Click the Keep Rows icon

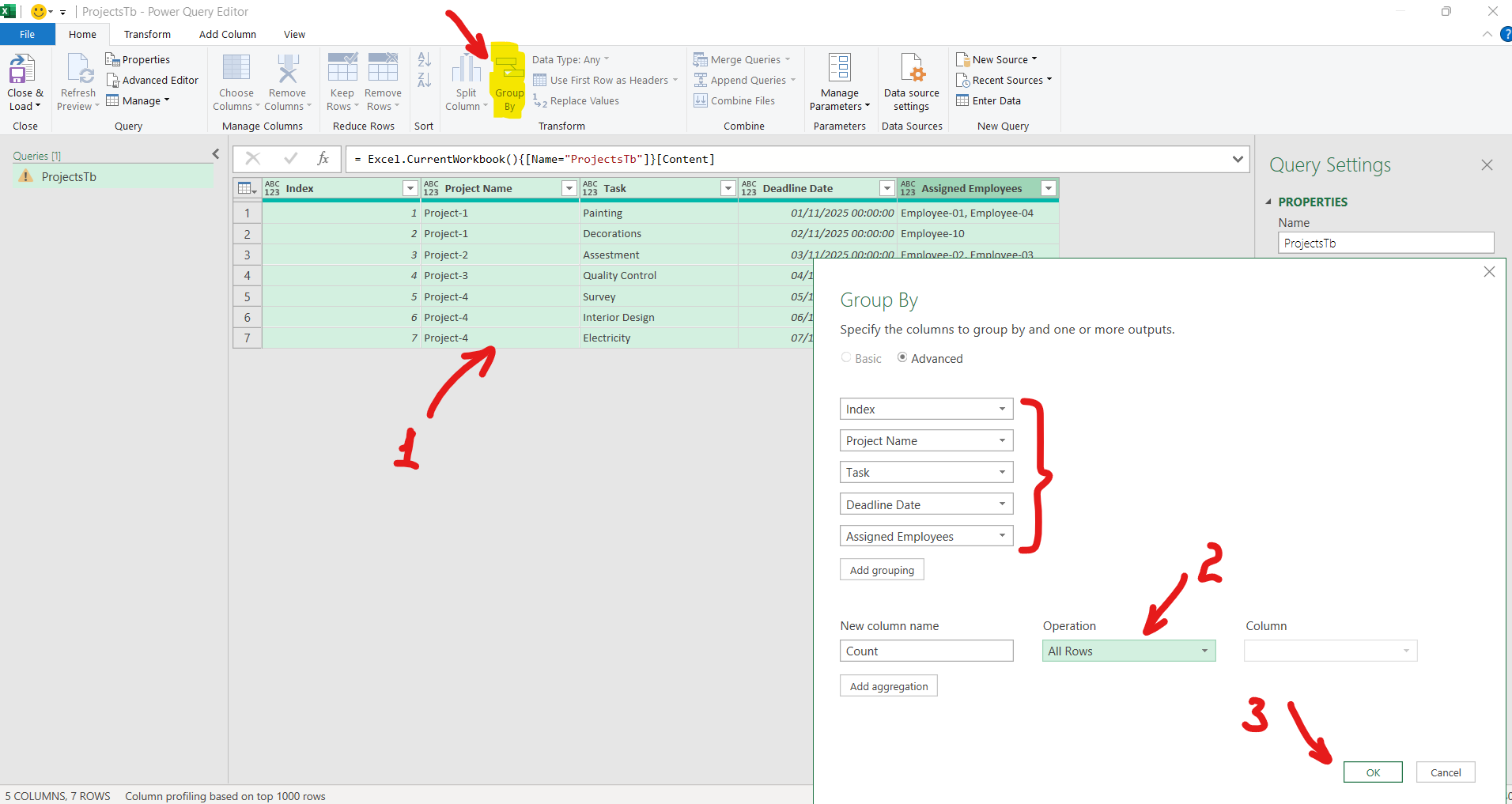coord(342,67)
